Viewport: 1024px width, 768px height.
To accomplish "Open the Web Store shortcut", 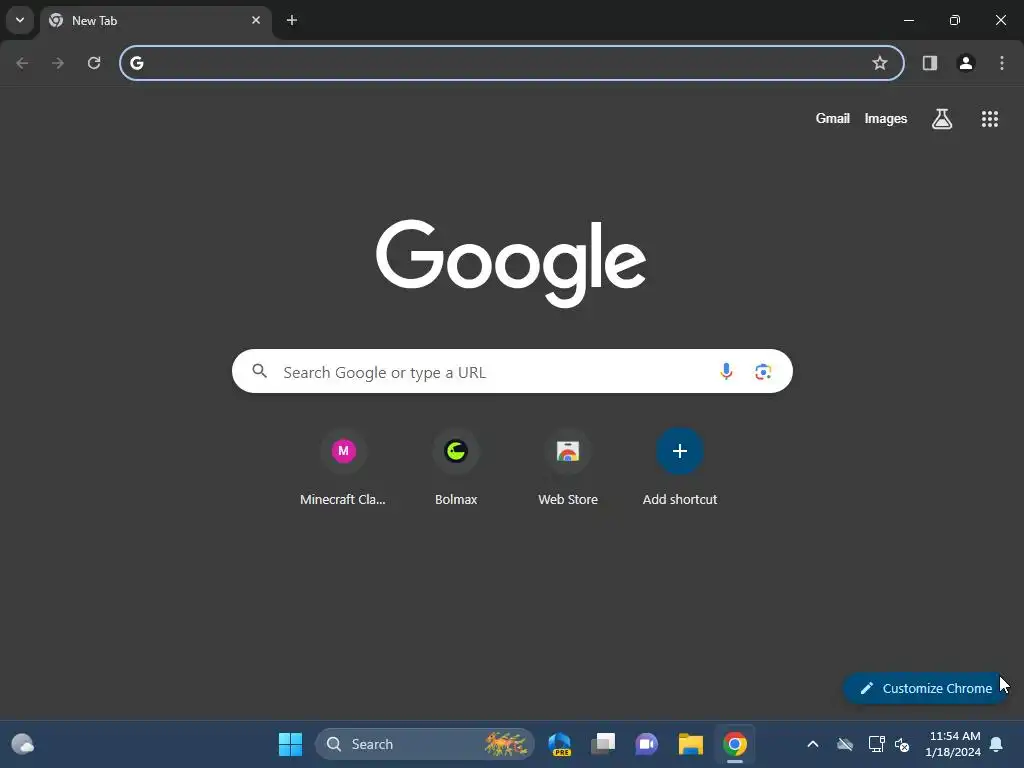I will pyautogui.click(x=568, y=468).
